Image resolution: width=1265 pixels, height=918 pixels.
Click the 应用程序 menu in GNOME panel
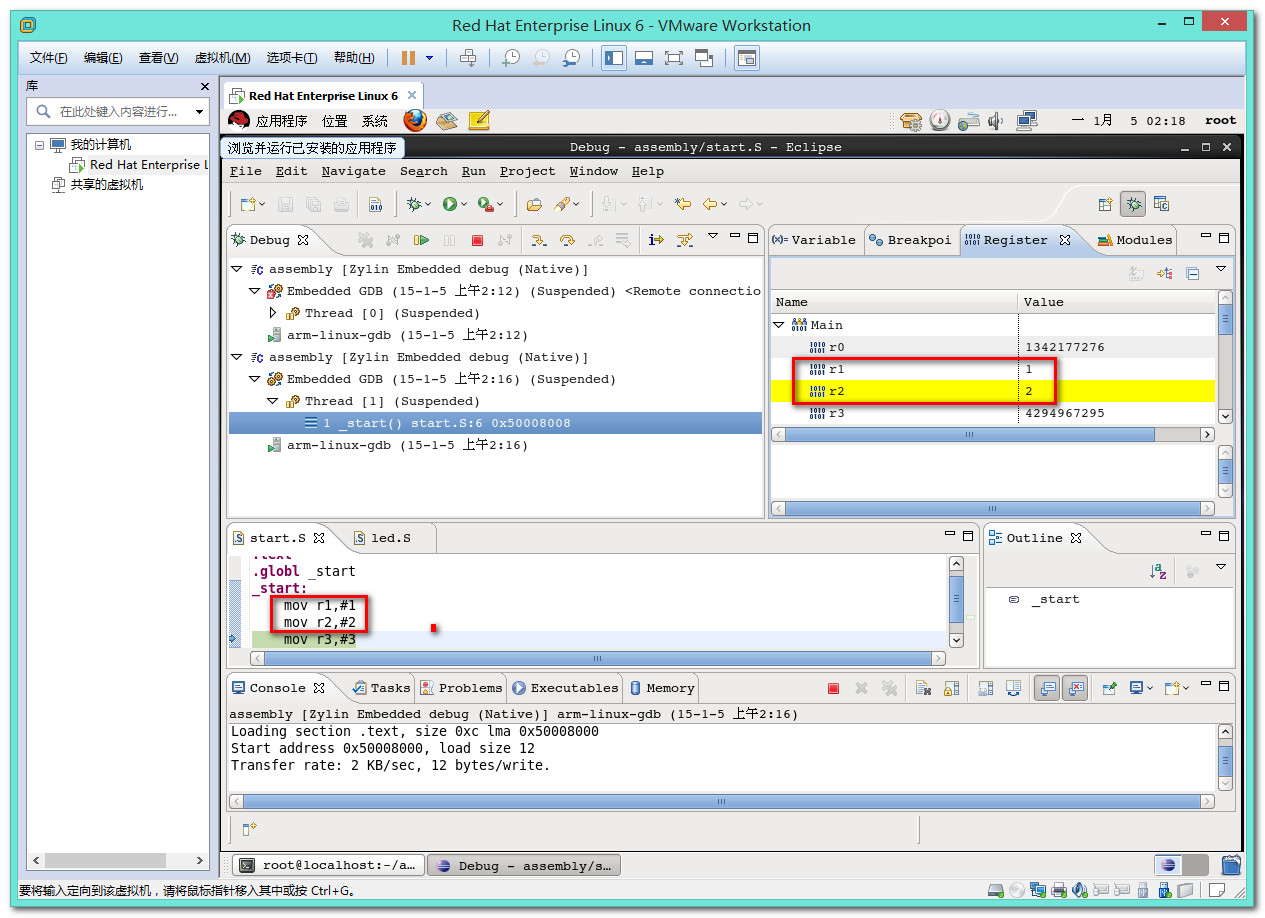coord(281,121)
